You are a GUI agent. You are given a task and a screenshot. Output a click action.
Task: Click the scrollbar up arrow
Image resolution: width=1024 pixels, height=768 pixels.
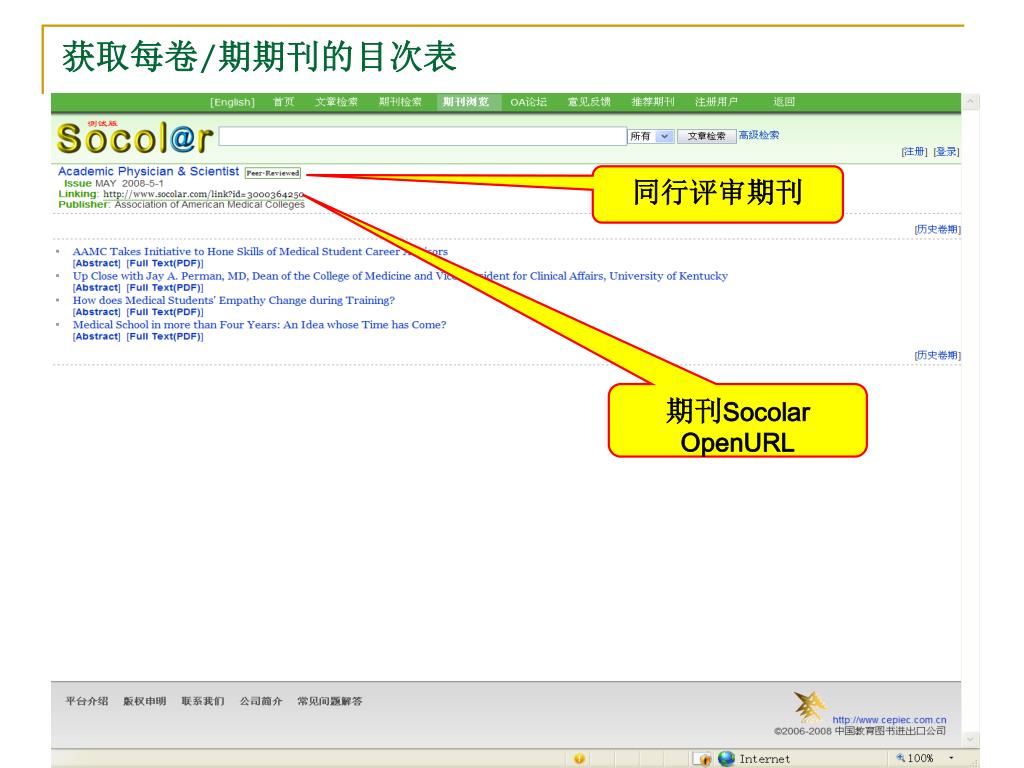click(x=970, y=101)
